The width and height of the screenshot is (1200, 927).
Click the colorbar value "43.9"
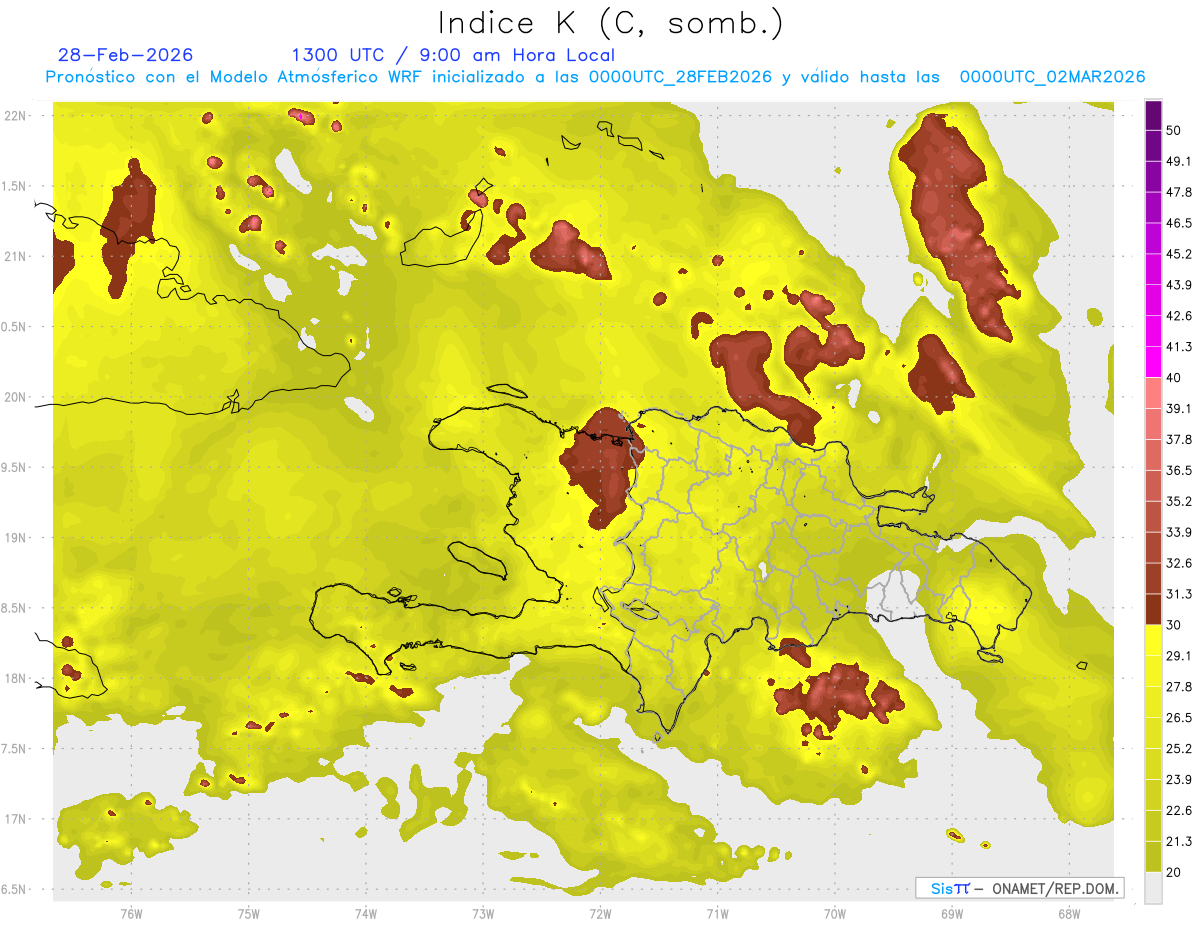[x=1179, y=285]
